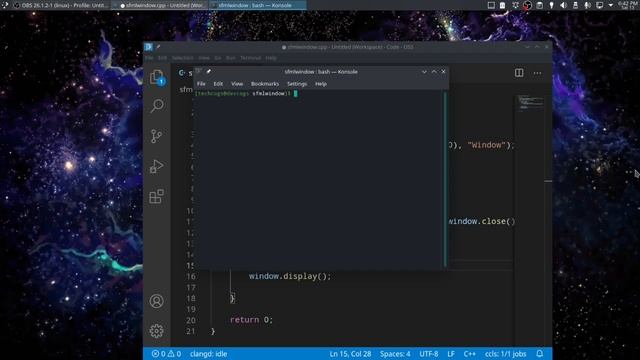Screen dimensions: 640x360
Task: Open the Konsole File menu
Action: [x=201, y=84]
